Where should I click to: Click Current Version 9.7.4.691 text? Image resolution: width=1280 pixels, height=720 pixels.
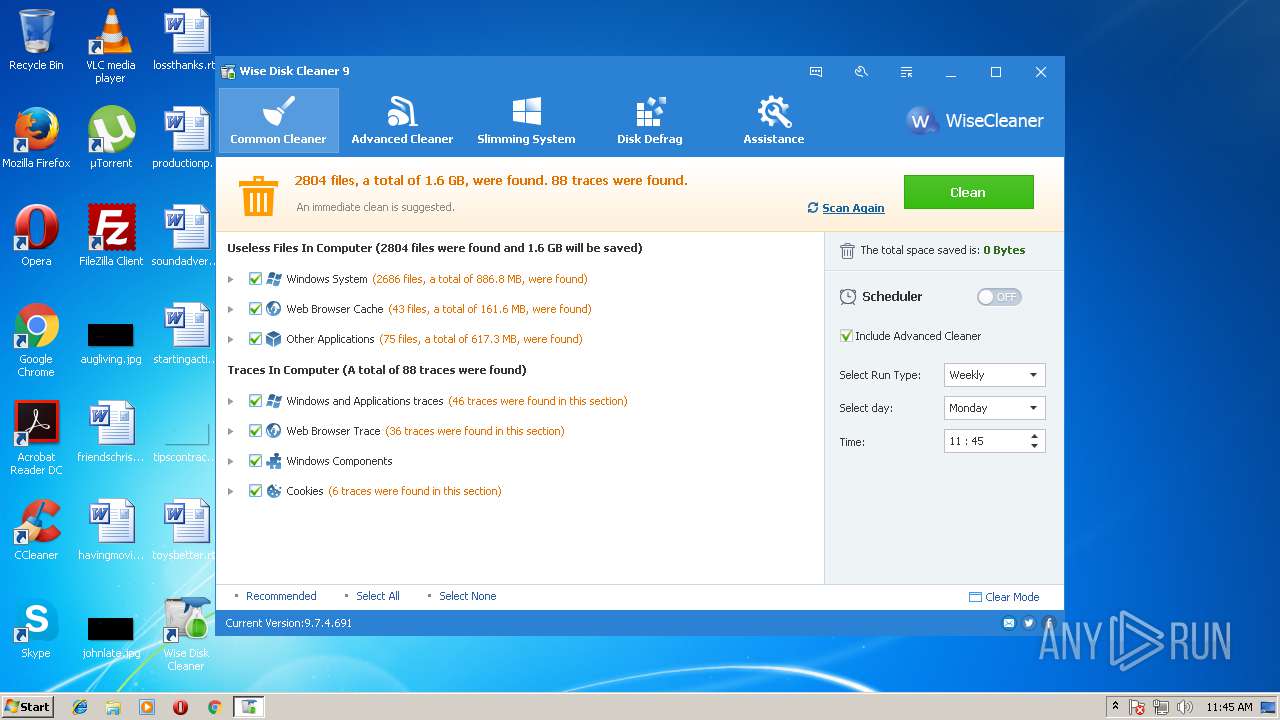[289, 623]
